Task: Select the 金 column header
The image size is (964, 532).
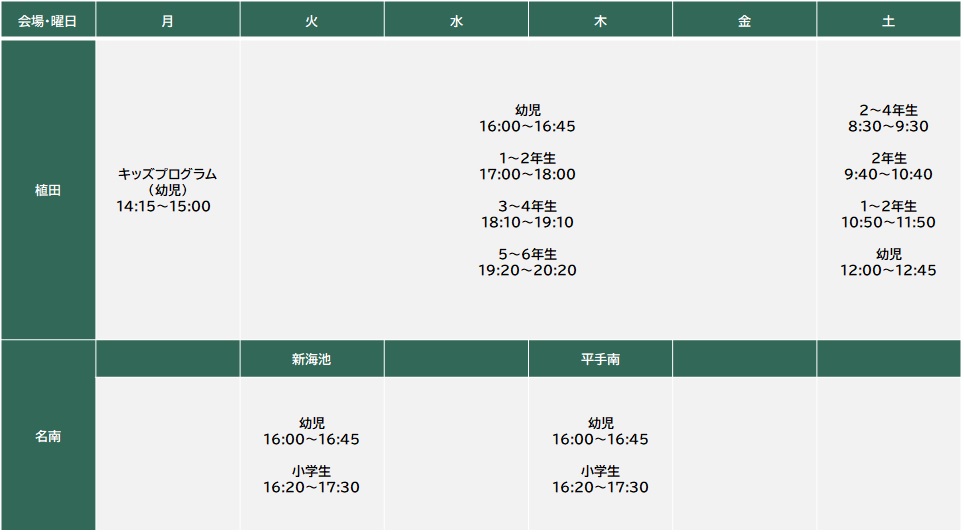Action: (744, 20)
